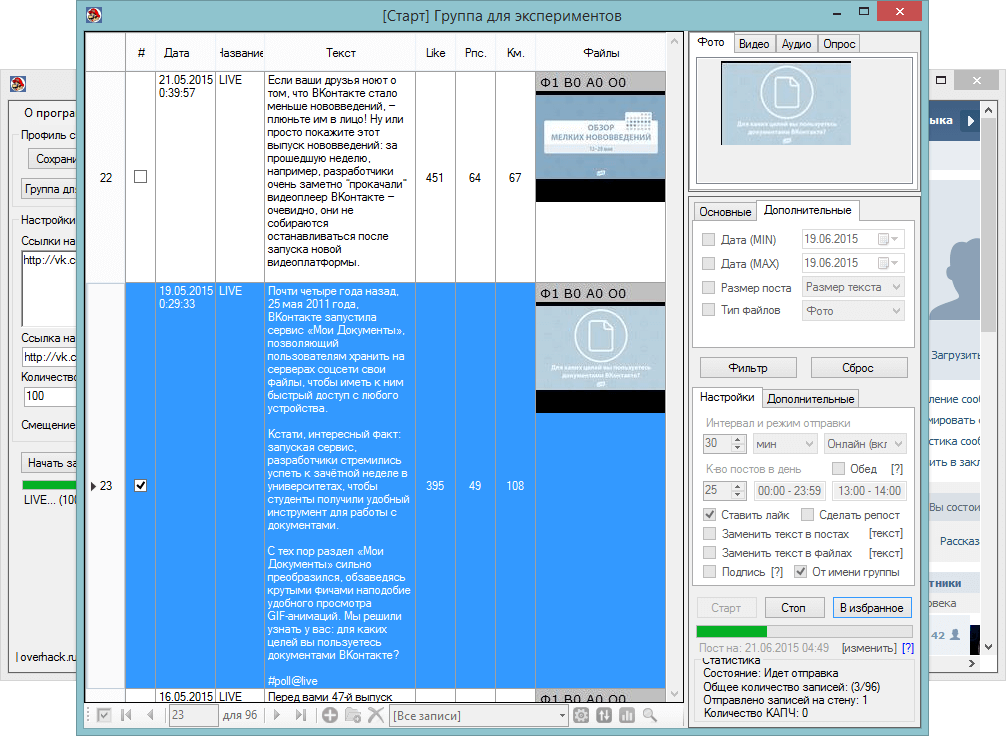Toggle the 'Ставить лайк' checkbox
The image size is (1006, 736).
pos(709,515)
